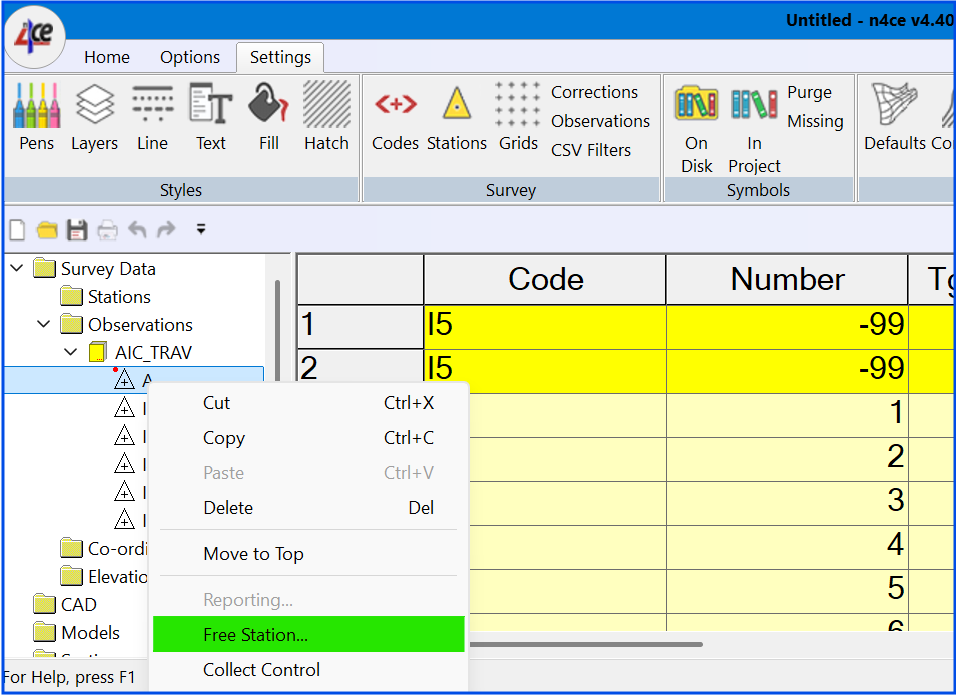956x696 pixels.
Task: Select row 1 header in table
Action: tap(360, 327)
